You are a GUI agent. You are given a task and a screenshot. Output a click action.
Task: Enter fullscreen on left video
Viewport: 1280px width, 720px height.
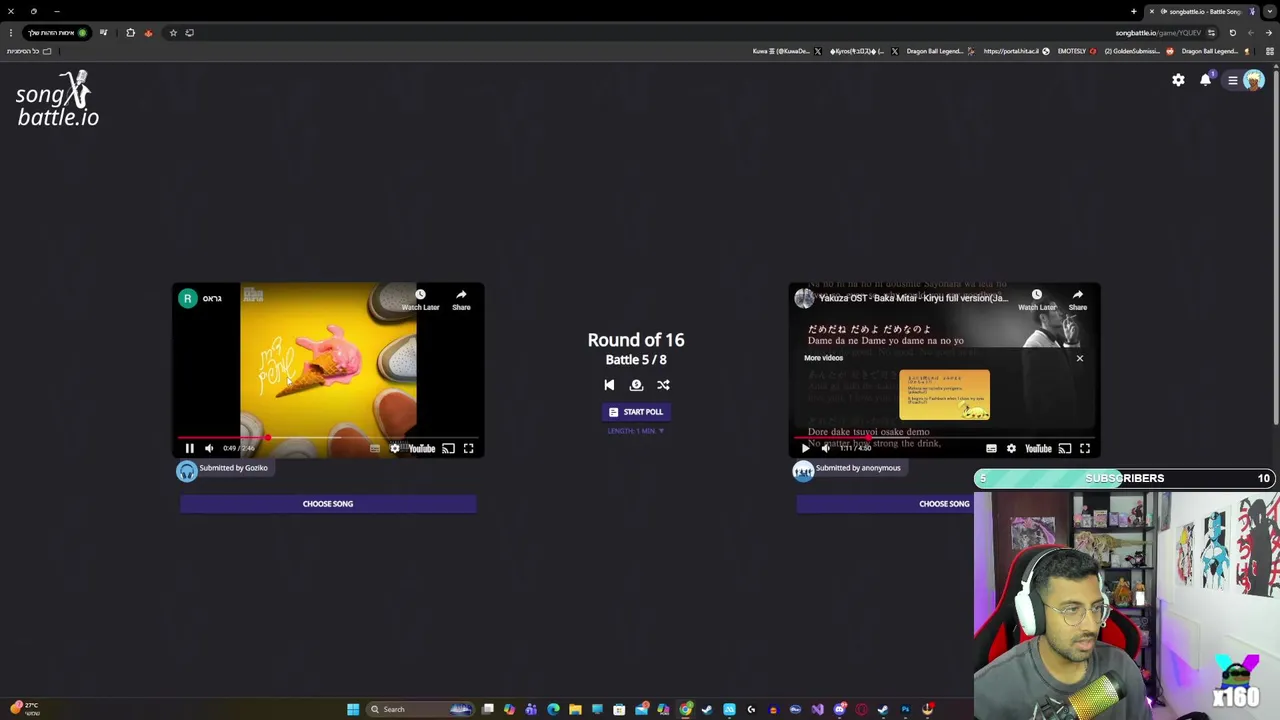468,449
